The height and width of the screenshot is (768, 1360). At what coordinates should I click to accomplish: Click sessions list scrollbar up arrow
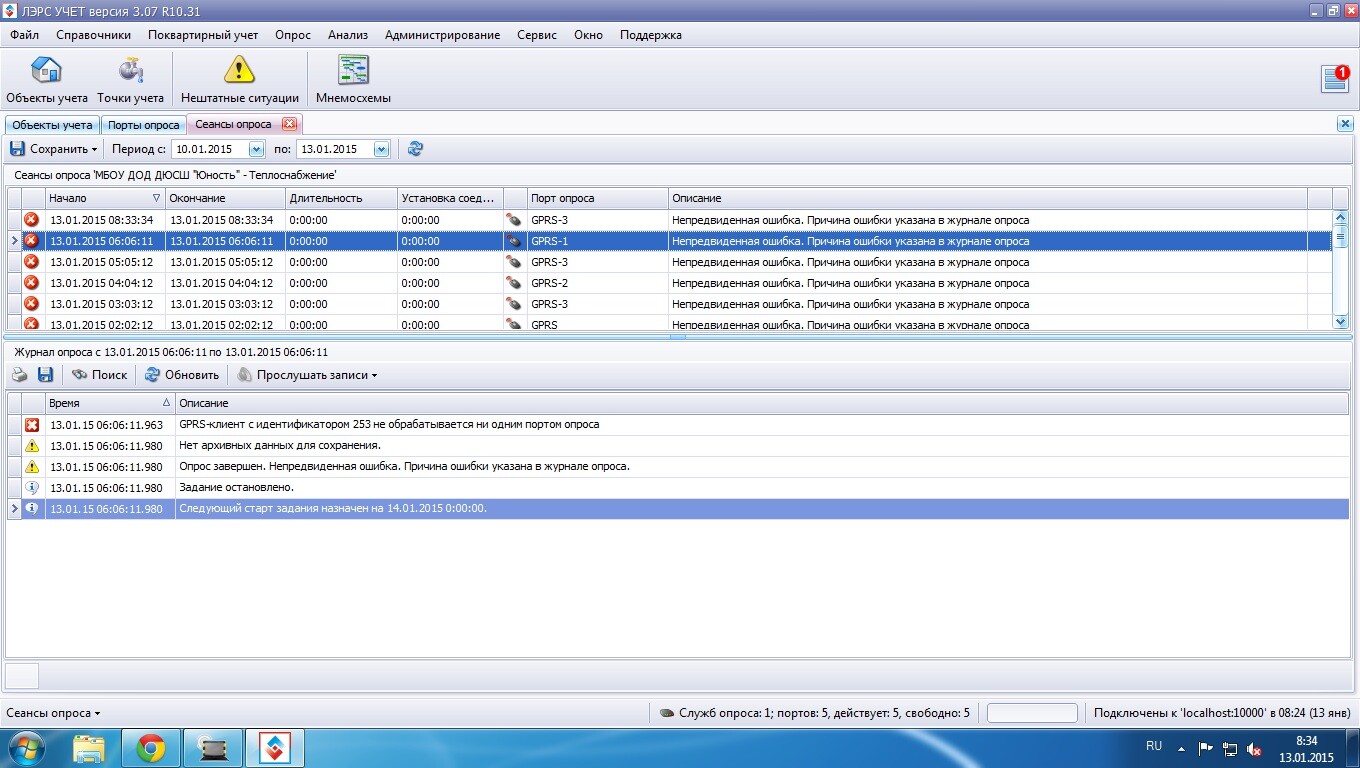[x=1341, y=217]
